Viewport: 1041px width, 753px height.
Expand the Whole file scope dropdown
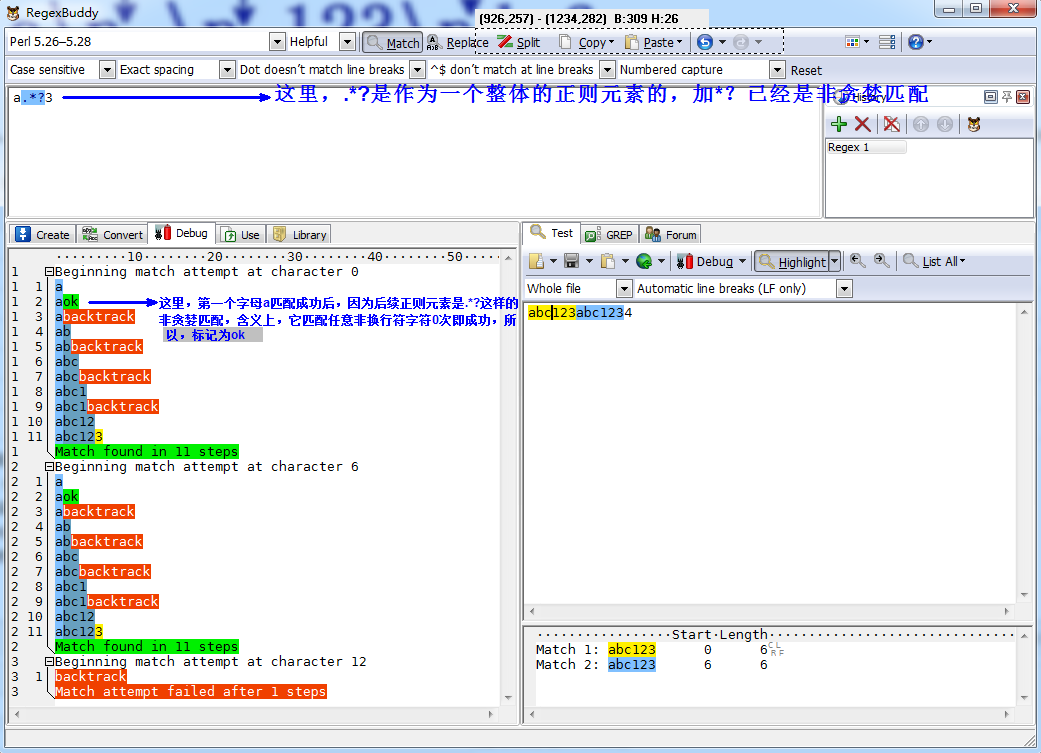(x=623, y=289)
